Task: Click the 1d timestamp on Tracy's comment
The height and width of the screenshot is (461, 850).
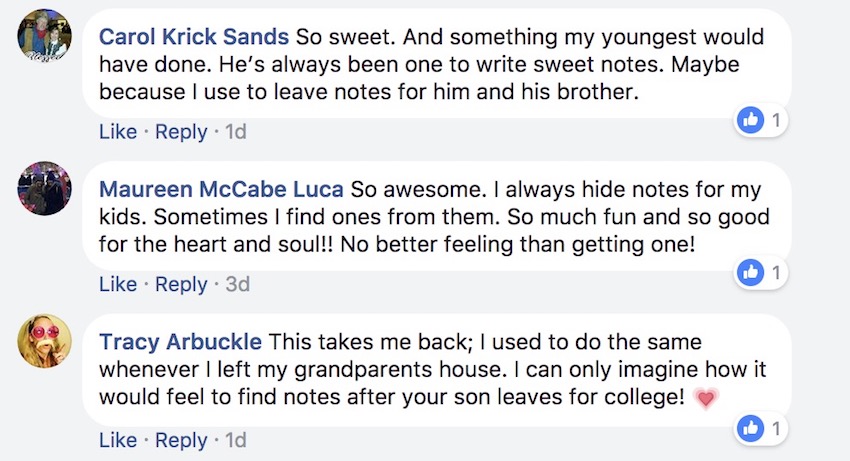Action: (236, 440)
